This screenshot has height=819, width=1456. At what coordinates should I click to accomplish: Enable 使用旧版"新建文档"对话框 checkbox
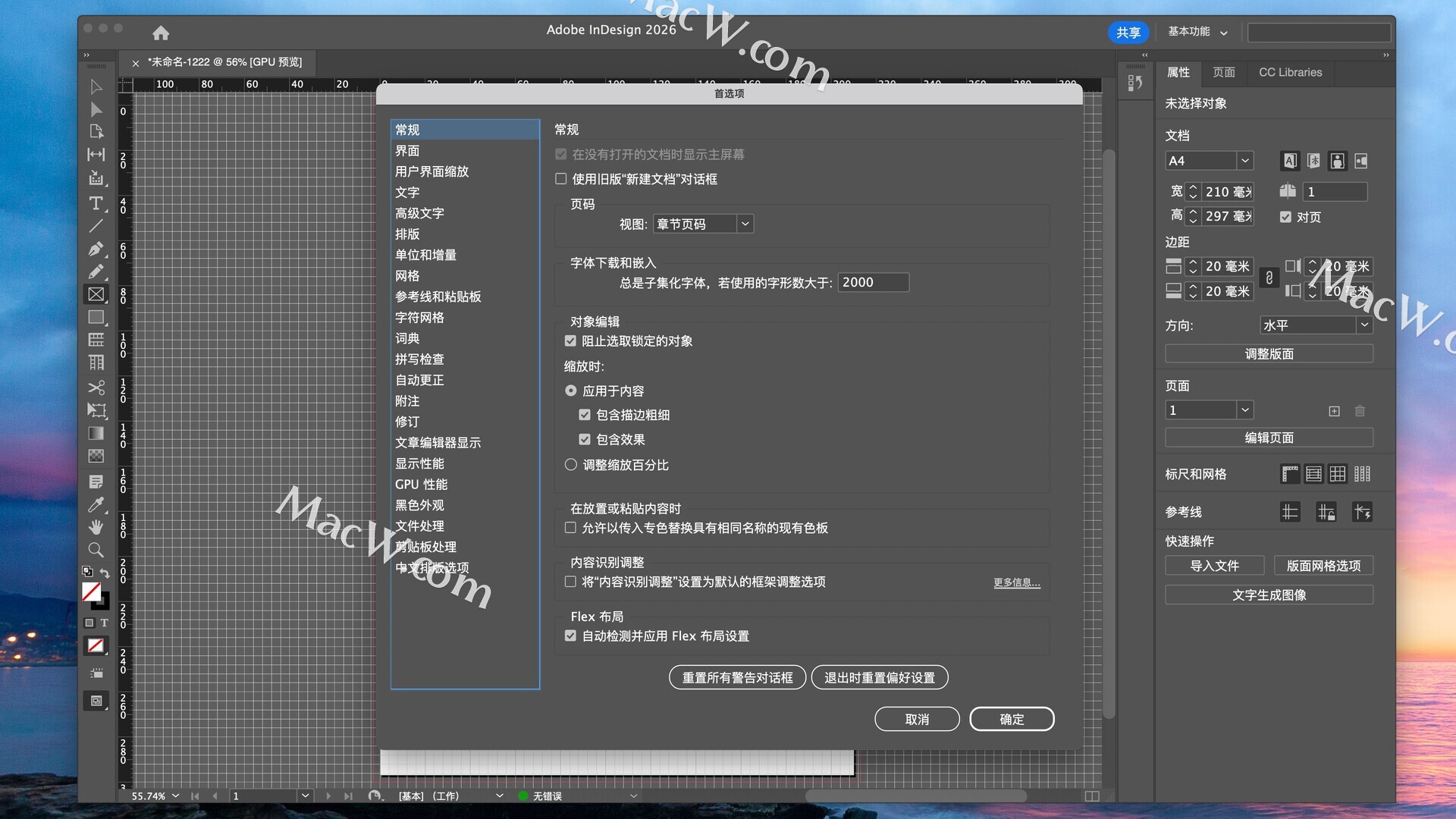coord(561,179)
